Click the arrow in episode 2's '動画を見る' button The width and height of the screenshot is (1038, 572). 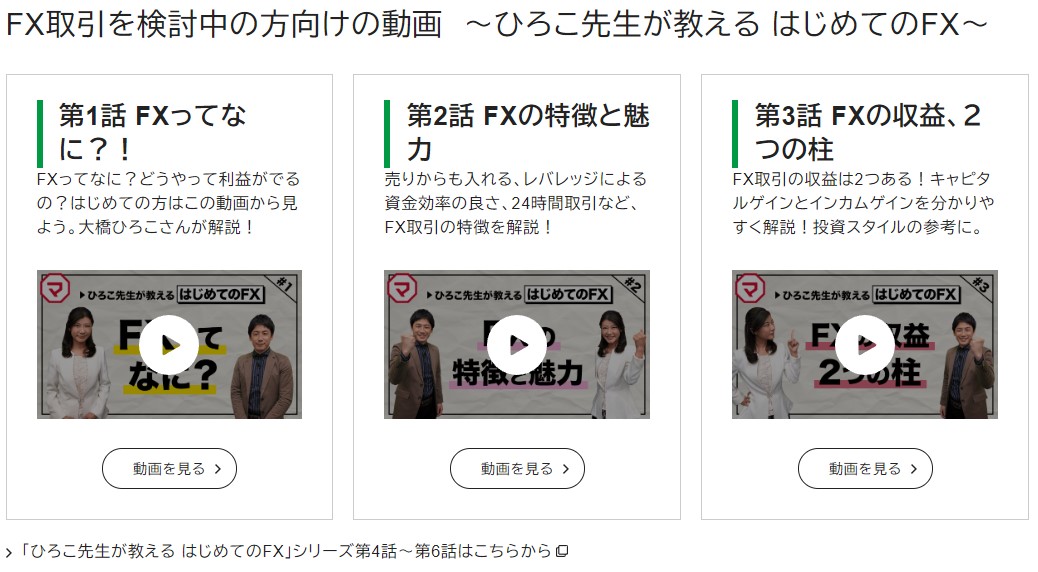coord(566,469)
